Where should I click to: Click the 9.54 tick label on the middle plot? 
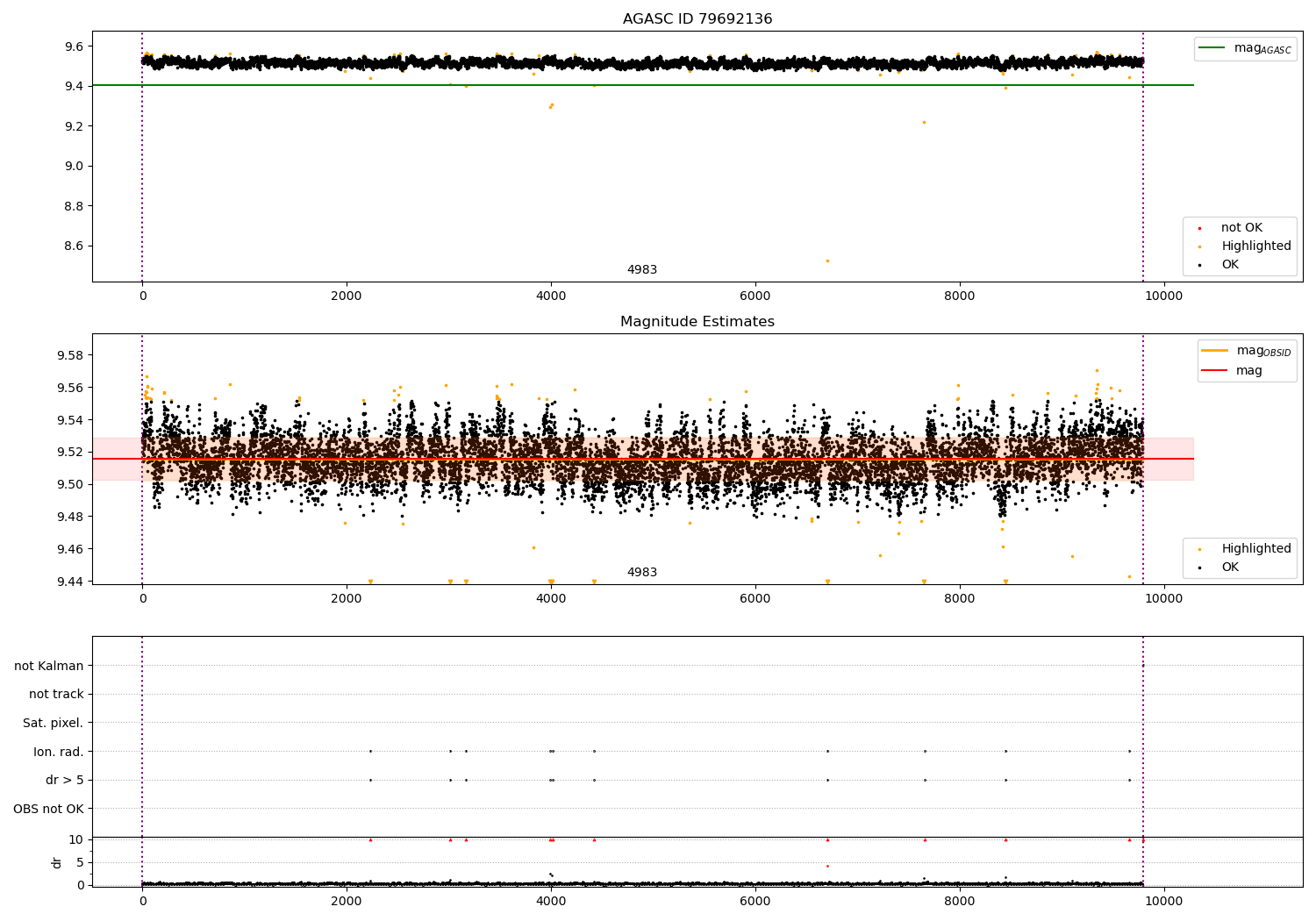pyautogui.click(x=68, y=421)
